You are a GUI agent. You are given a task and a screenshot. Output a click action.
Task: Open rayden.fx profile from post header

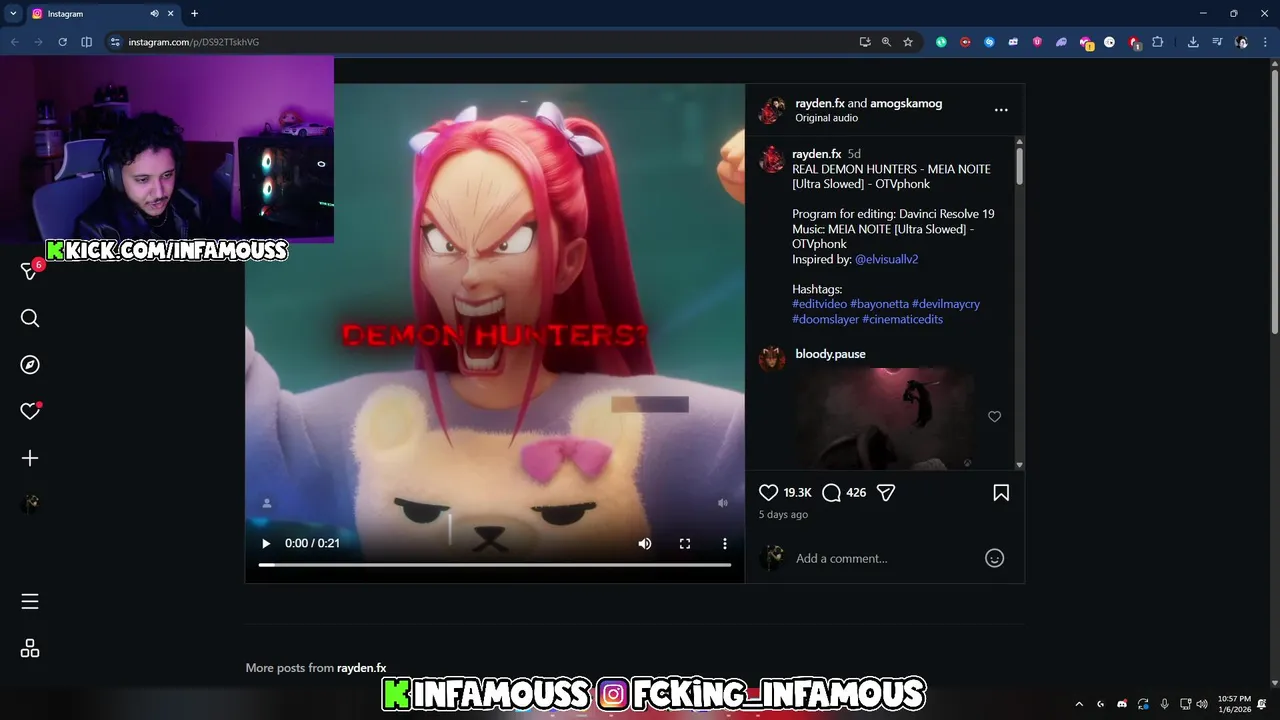coord(818,103)
